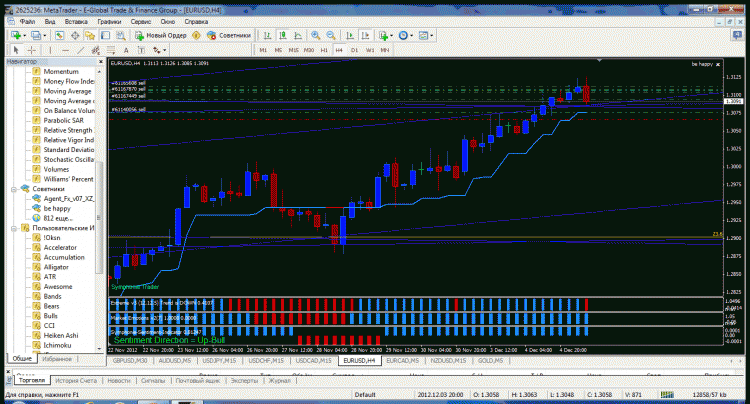Open the Templates dropdown arrow
This screenshot has height=404, width=750.
click(431, 36)
